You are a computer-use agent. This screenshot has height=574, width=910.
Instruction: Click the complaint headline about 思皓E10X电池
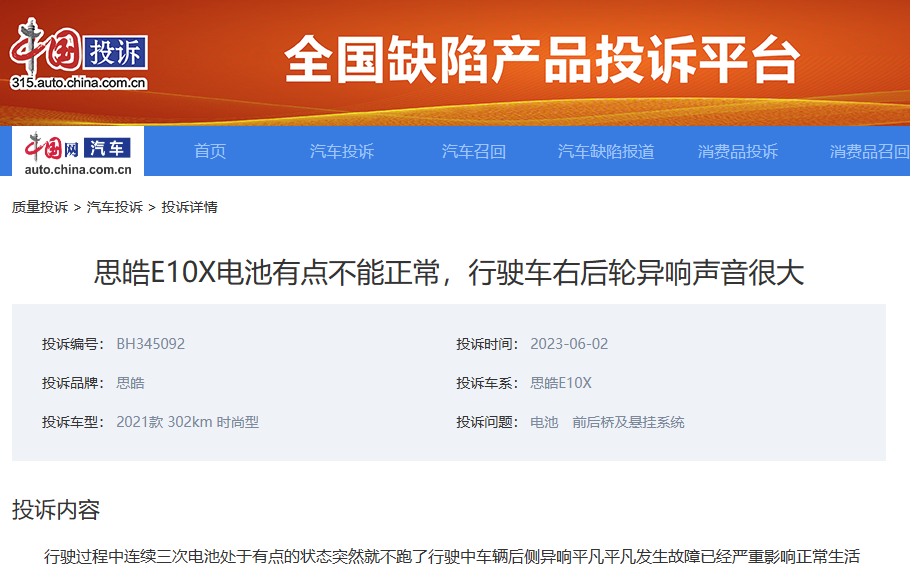449,272
